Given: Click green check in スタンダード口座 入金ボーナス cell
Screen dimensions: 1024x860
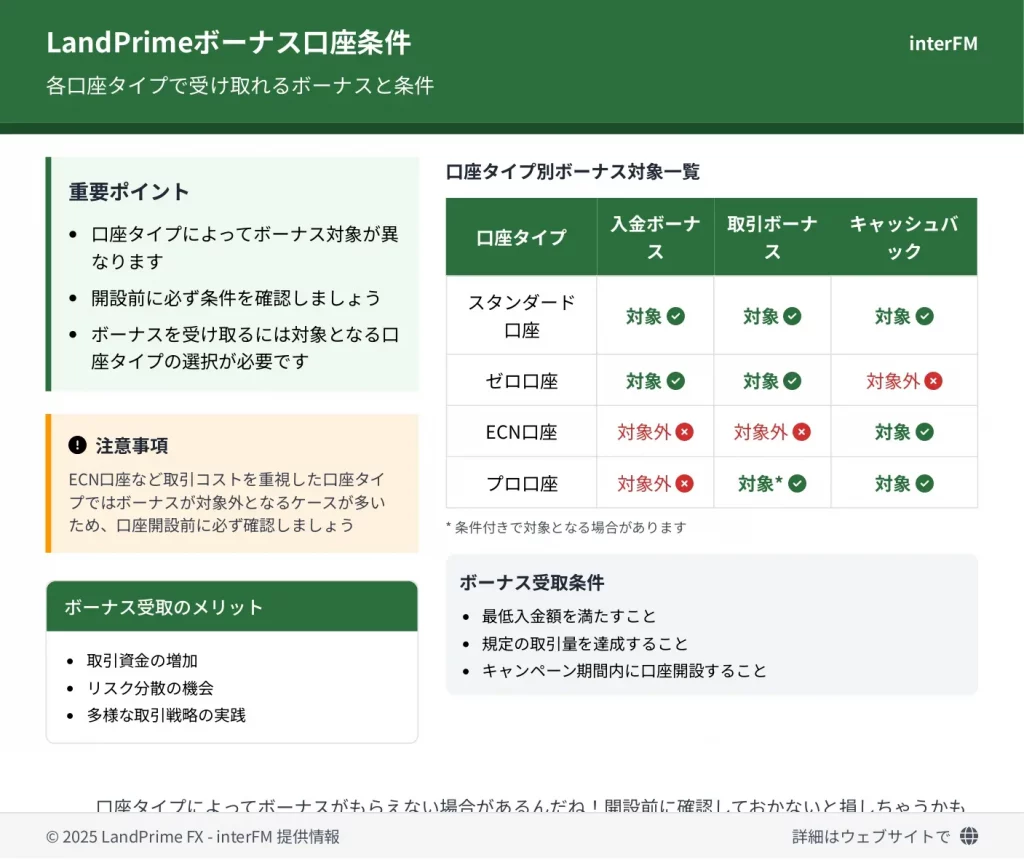Looking at the screenshot, I should 676,316.
